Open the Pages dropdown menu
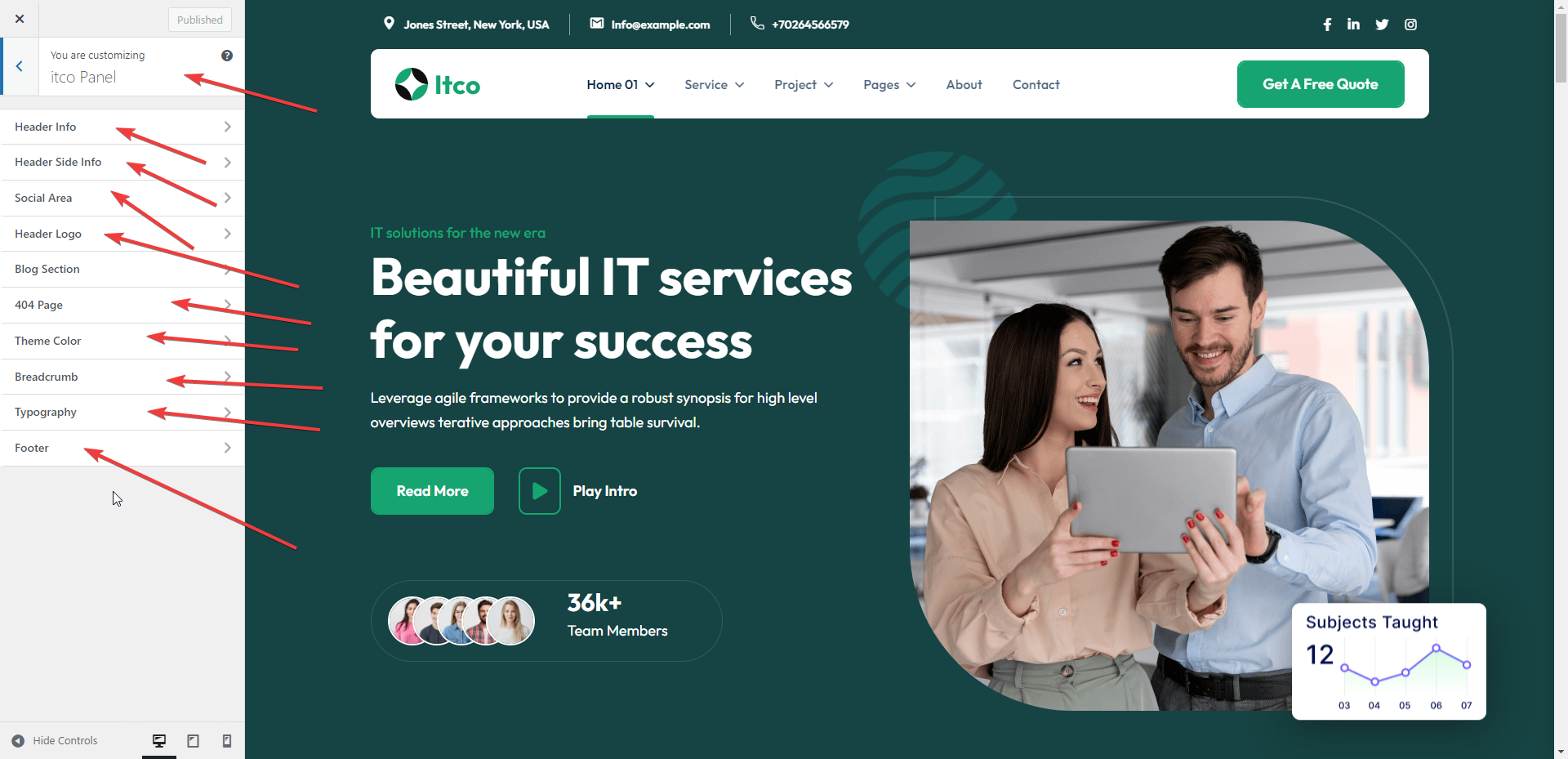The image size is (1568, 759). coord(889,84)
